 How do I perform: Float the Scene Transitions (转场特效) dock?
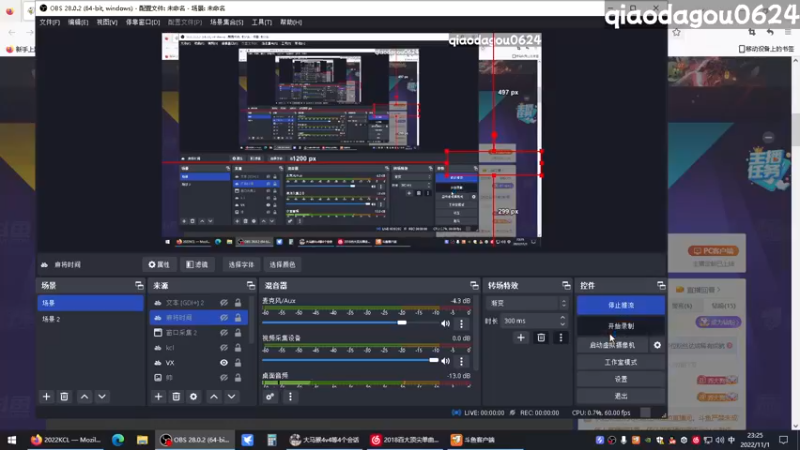[x=566, y=286]
